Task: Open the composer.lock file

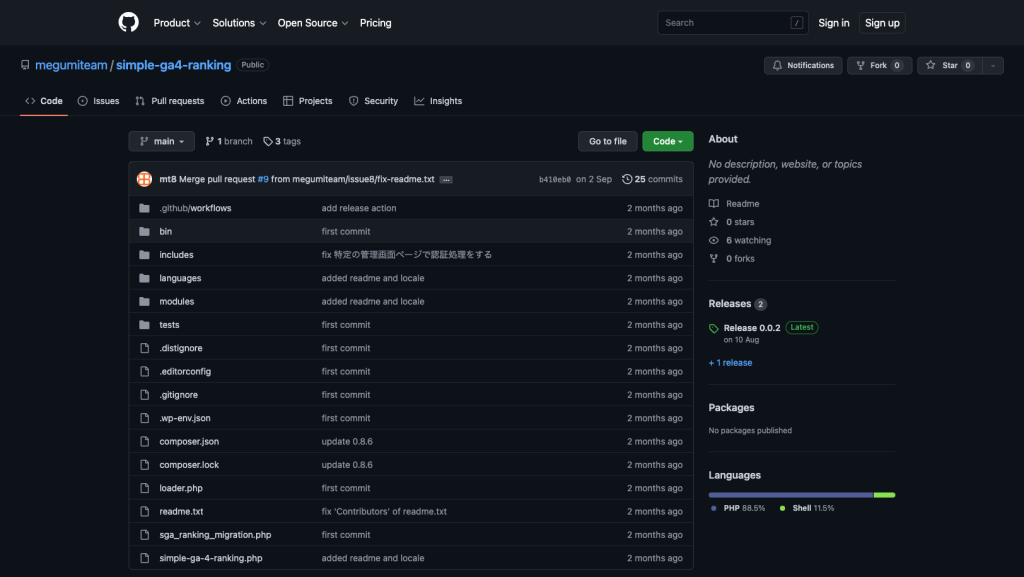Action: pos(189,465)
